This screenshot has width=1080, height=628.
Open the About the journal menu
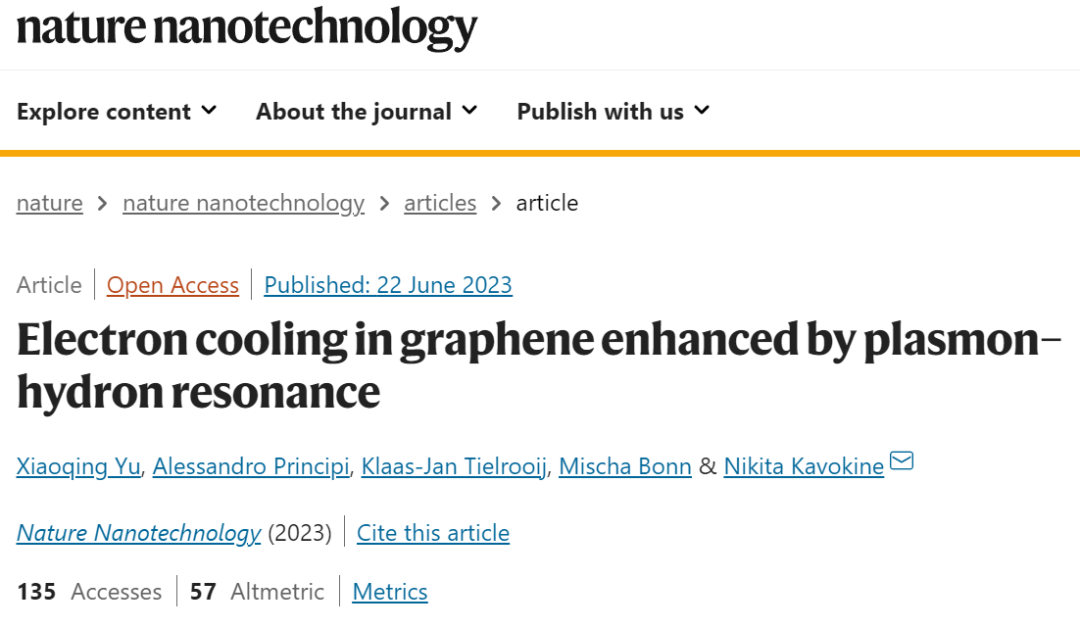[x=353, y=111]
